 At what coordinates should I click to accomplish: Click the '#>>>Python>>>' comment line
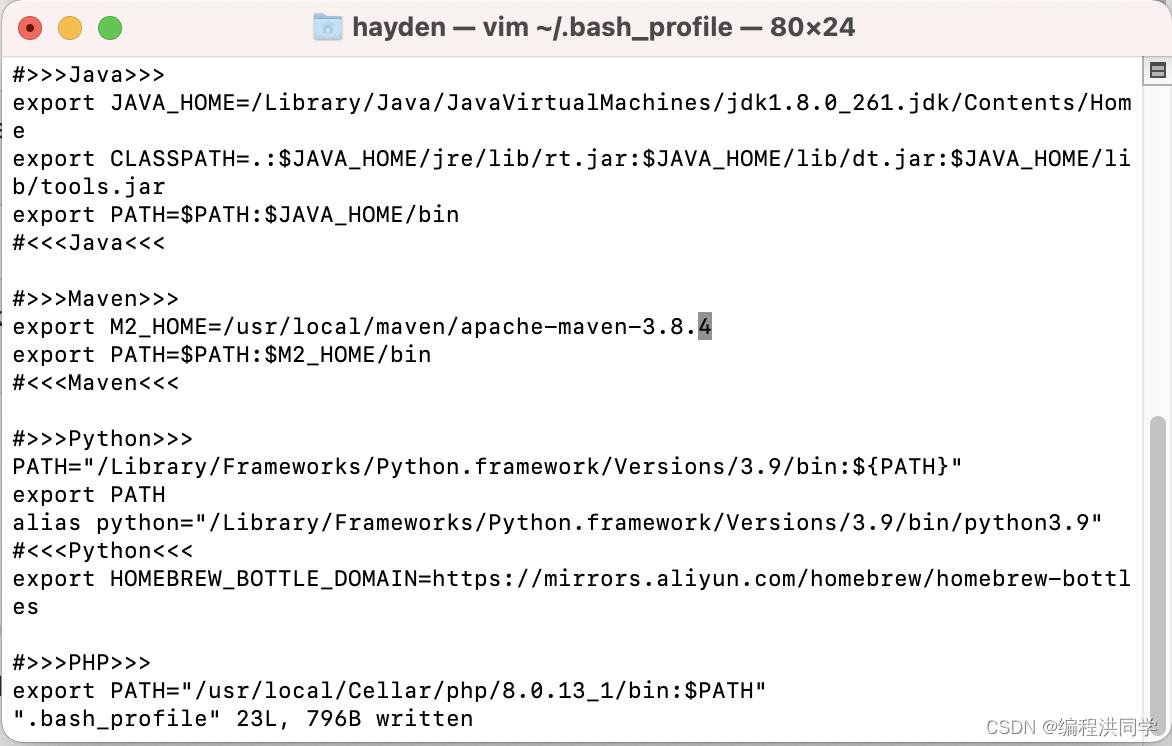click(102, 439)
